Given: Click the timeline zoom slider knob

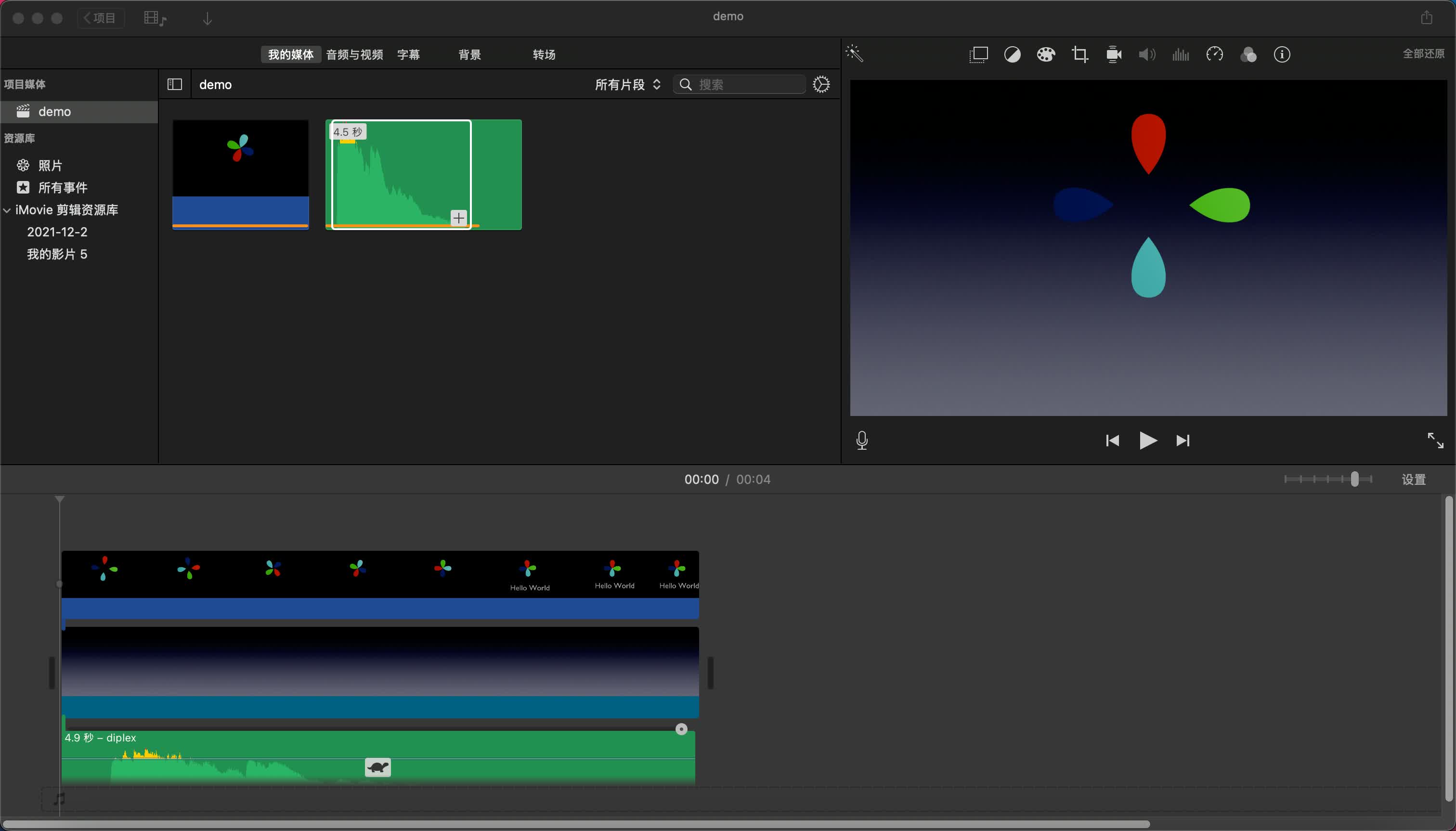Looking at the screenshot, I should (1354, 480).
